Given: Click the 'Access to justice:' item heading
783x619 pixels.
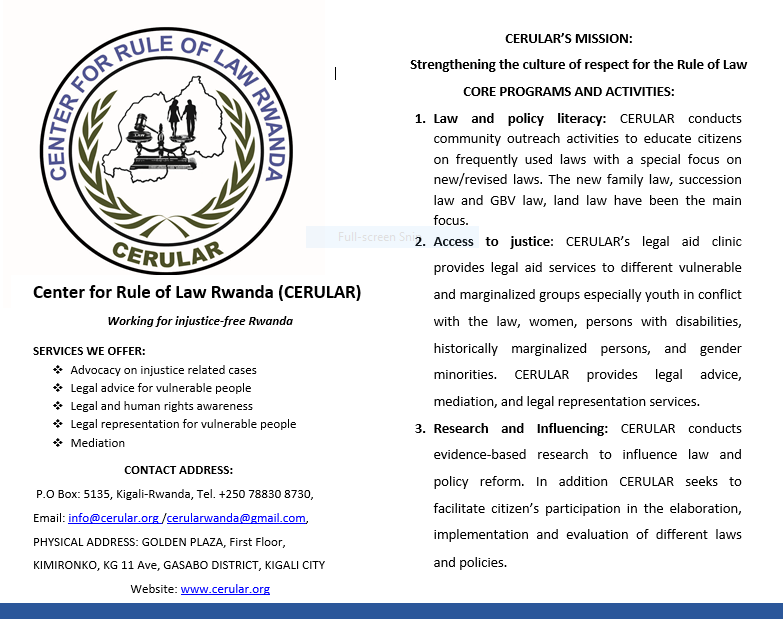Looking at the screenshot, I should (493, 242).
